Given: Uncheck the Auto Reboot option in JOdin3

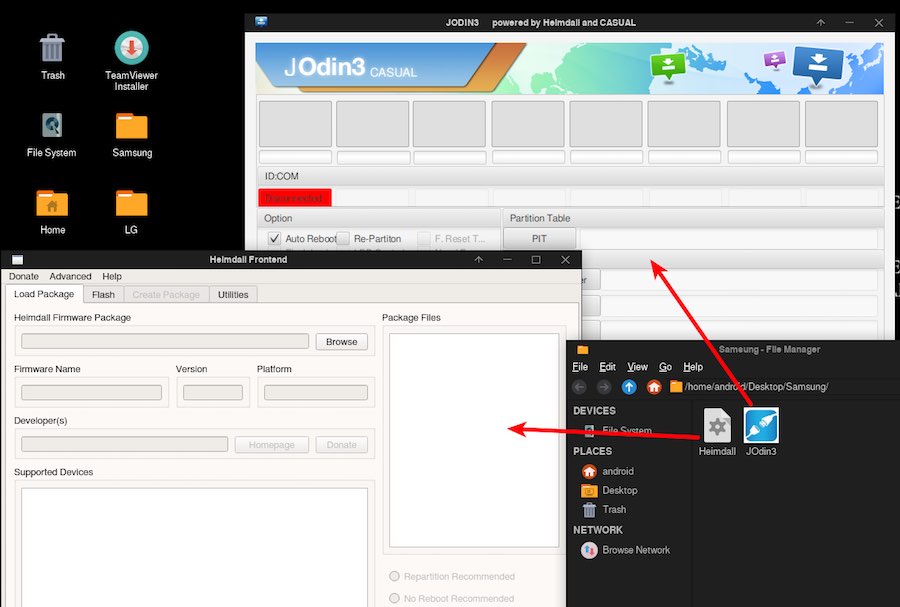Looking at the screenshot, I should [x=274, y=238].
